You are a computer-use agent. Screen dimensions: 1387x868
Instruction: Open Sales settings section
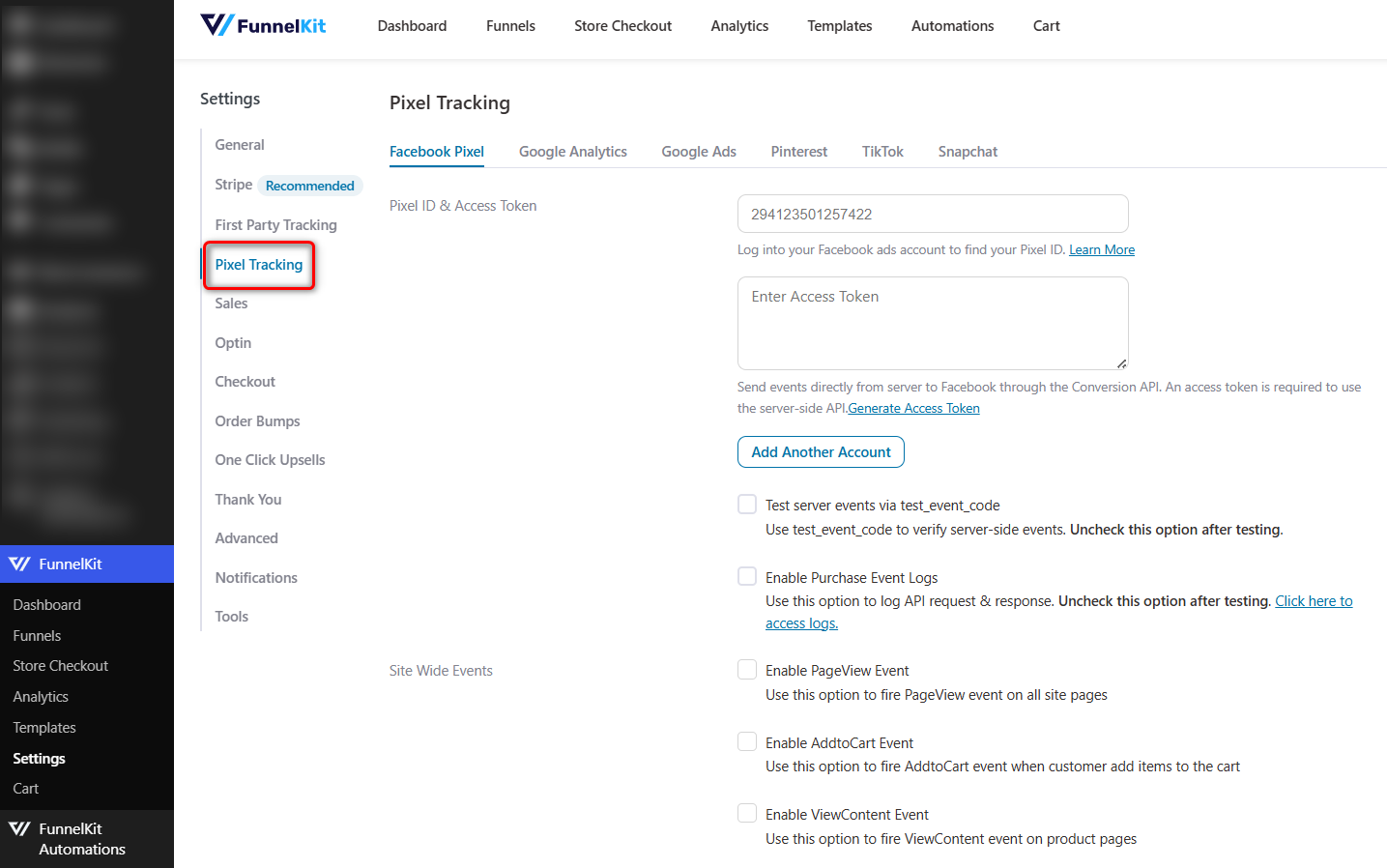pos(231,304)
